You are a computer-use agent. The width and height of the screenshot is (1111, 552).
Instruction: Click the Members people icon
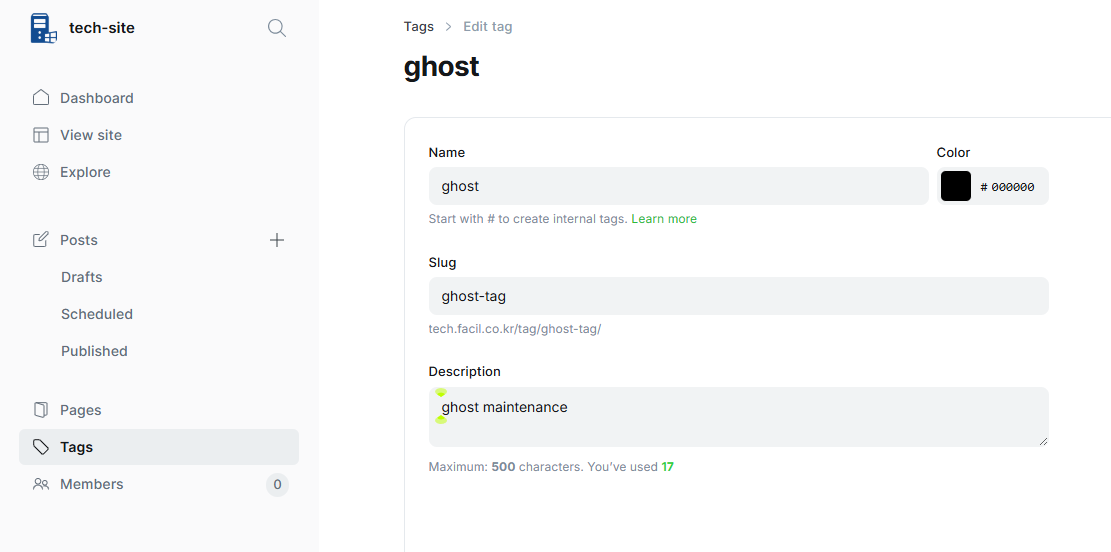(x=41, y=484)
